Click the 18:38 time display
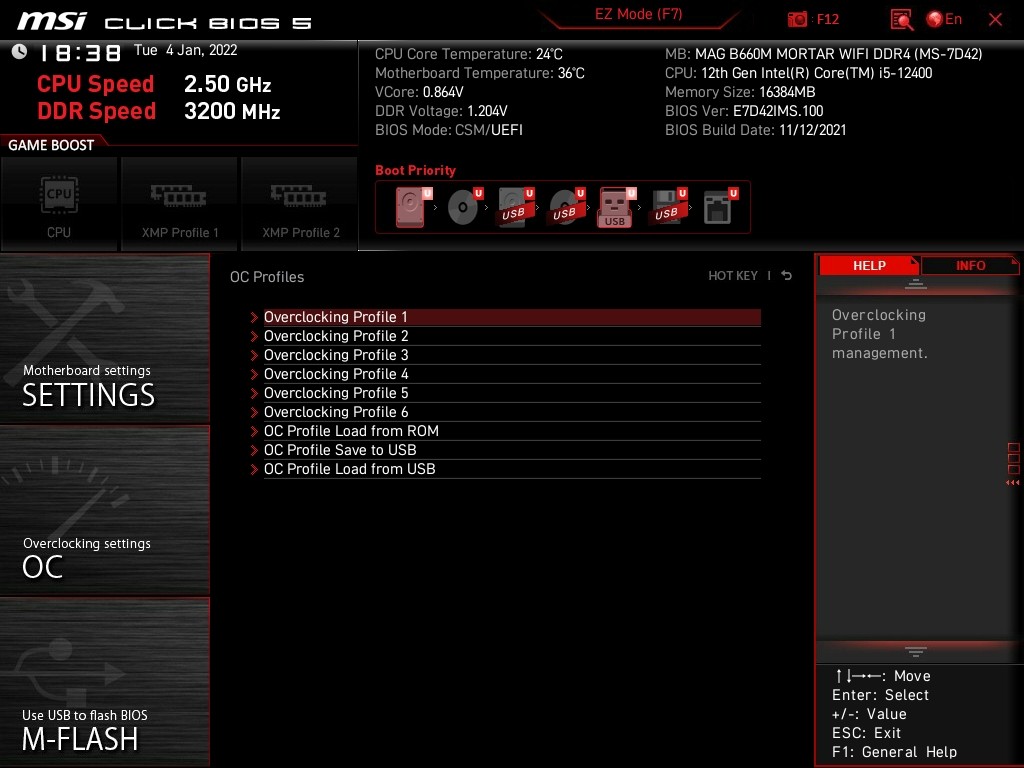Image resolution: width=1024 pixels, height=768 pixels. (x=80, y=53)
